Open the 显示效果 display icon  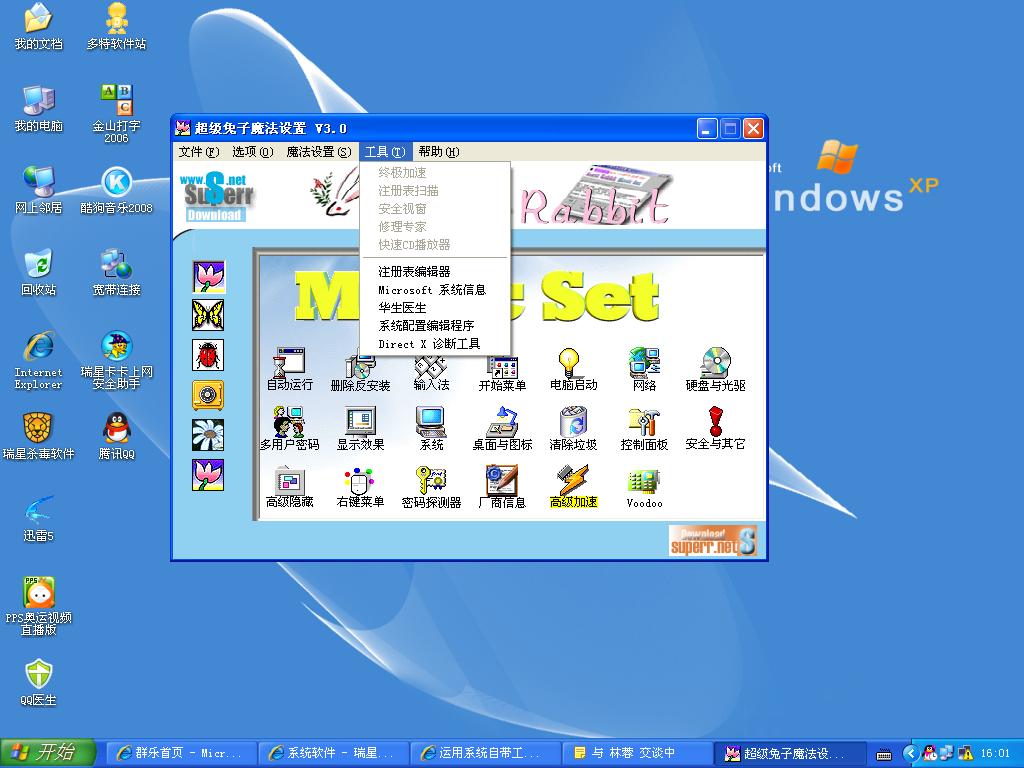point(360,428)
